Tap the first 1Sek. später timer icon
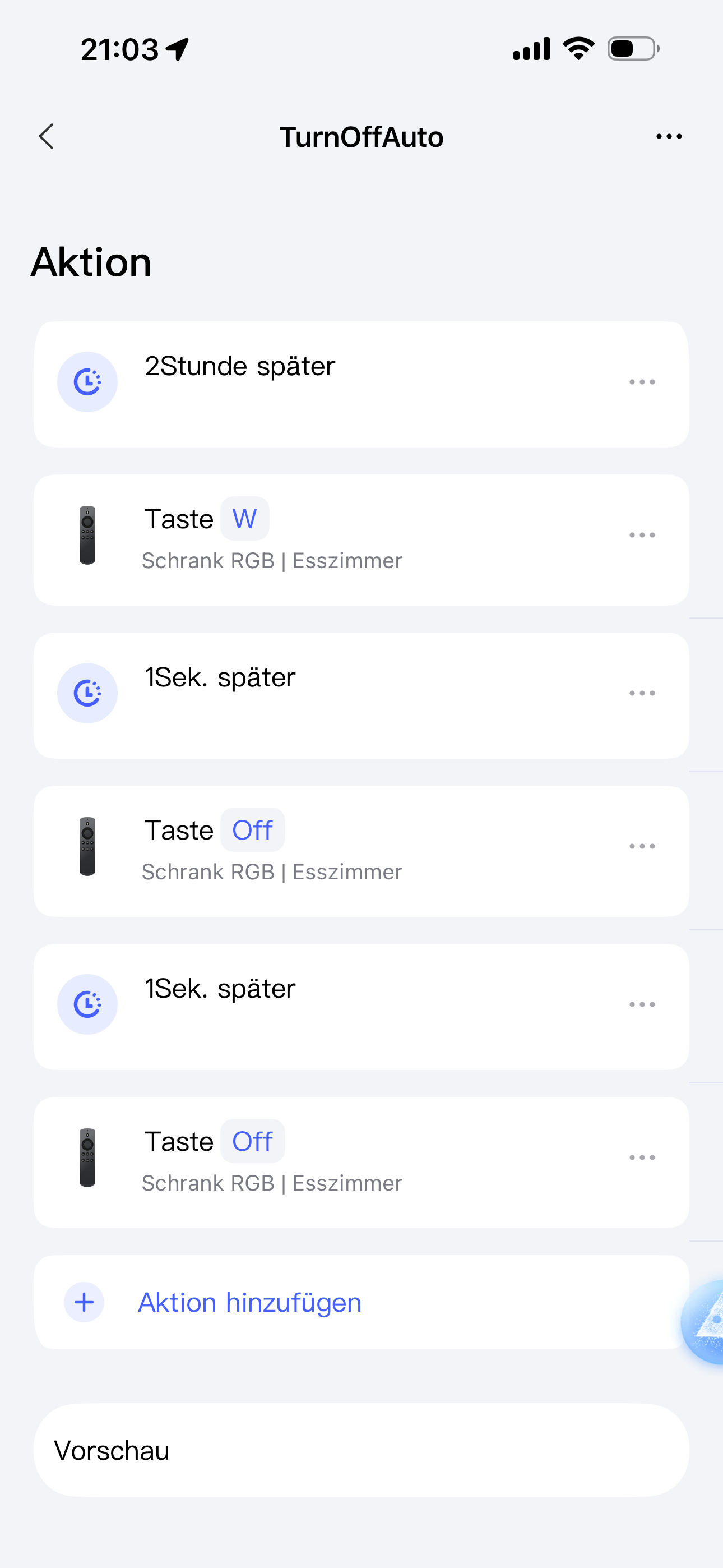The image size is (723, 1568). 87,693
